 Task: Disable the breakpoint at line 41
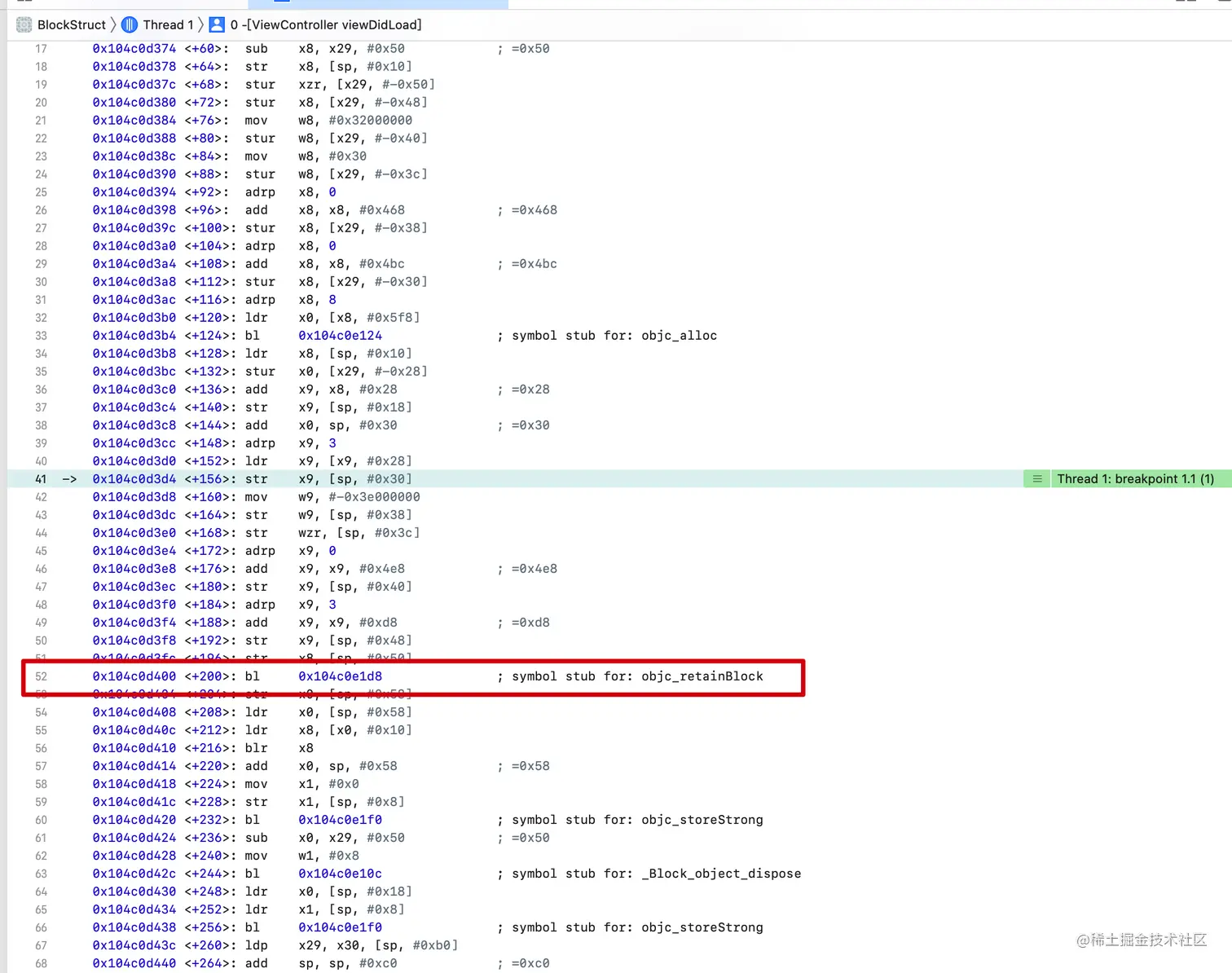pyautogui.click(x=41, y=479)
